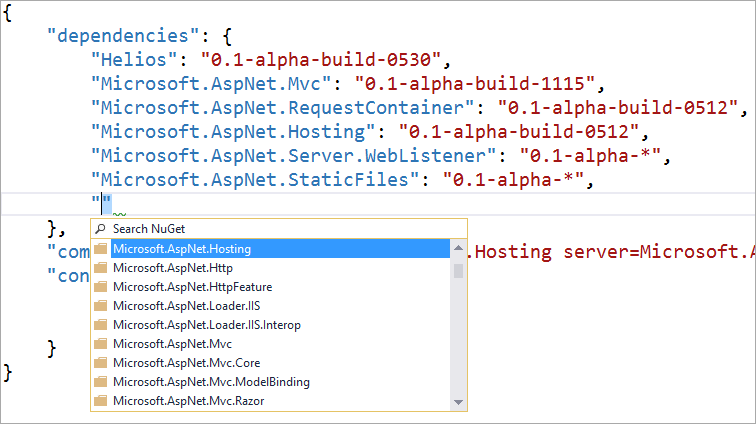Click package icon beside Microsoft.AspNet.Mvc.ModelBinding
Viewport: 756px width, 424px height.
click(x=100, y=382)
